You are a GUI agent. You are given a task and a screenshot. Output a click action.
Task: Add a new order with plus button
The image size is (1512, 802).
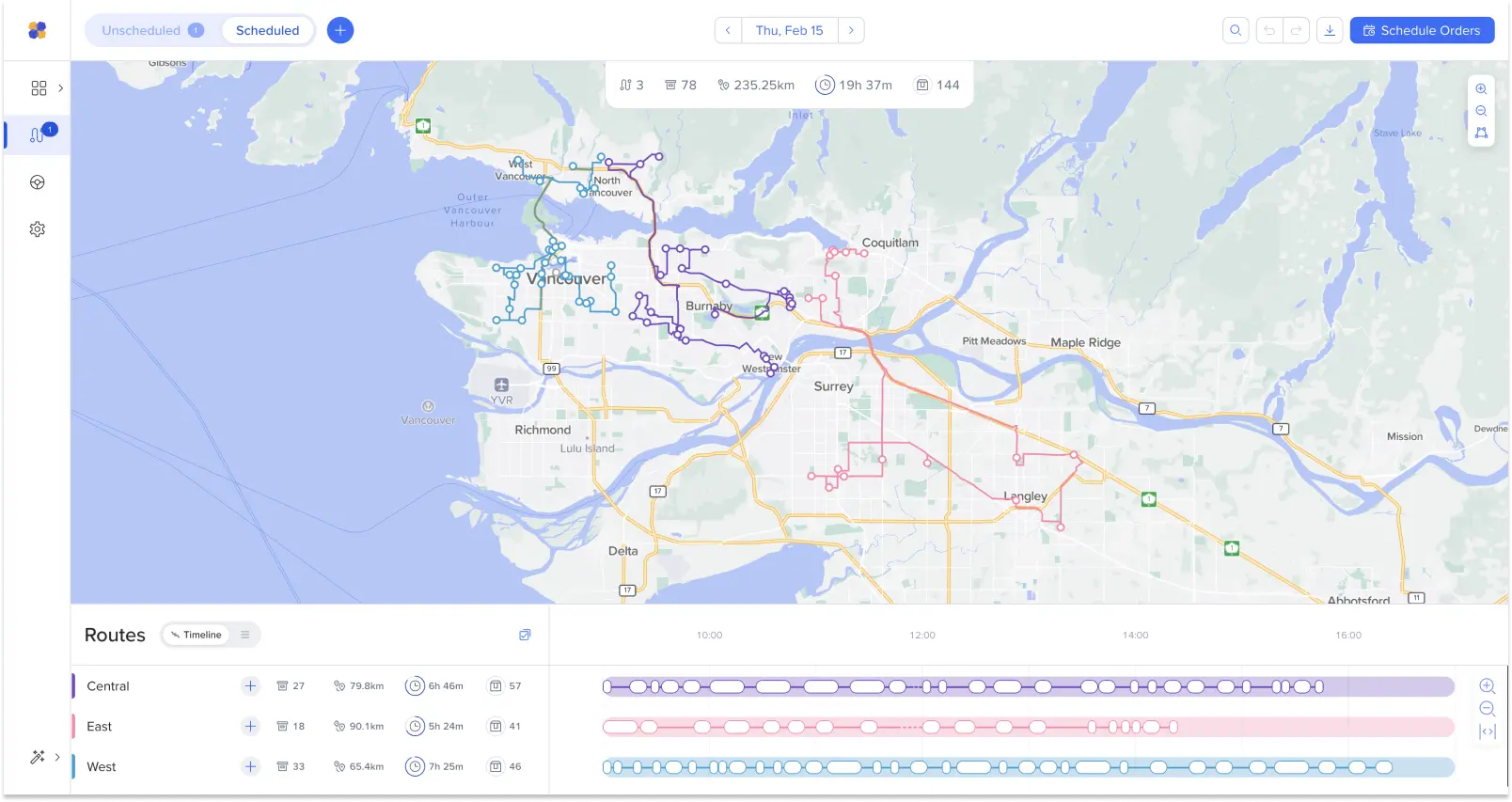(x=340, y=30)
